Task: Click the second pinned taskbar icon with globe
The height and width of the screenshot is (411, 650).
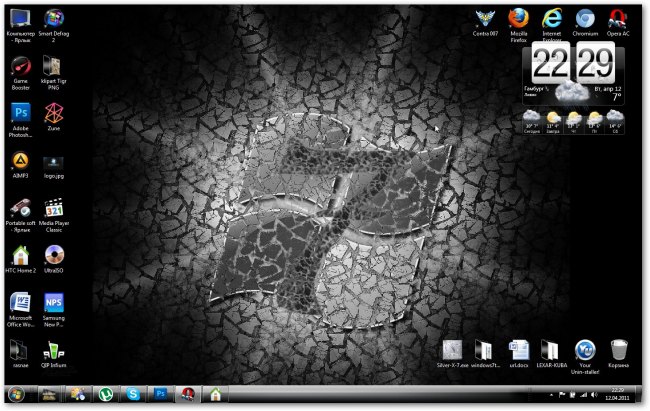Action: (78, 394)
